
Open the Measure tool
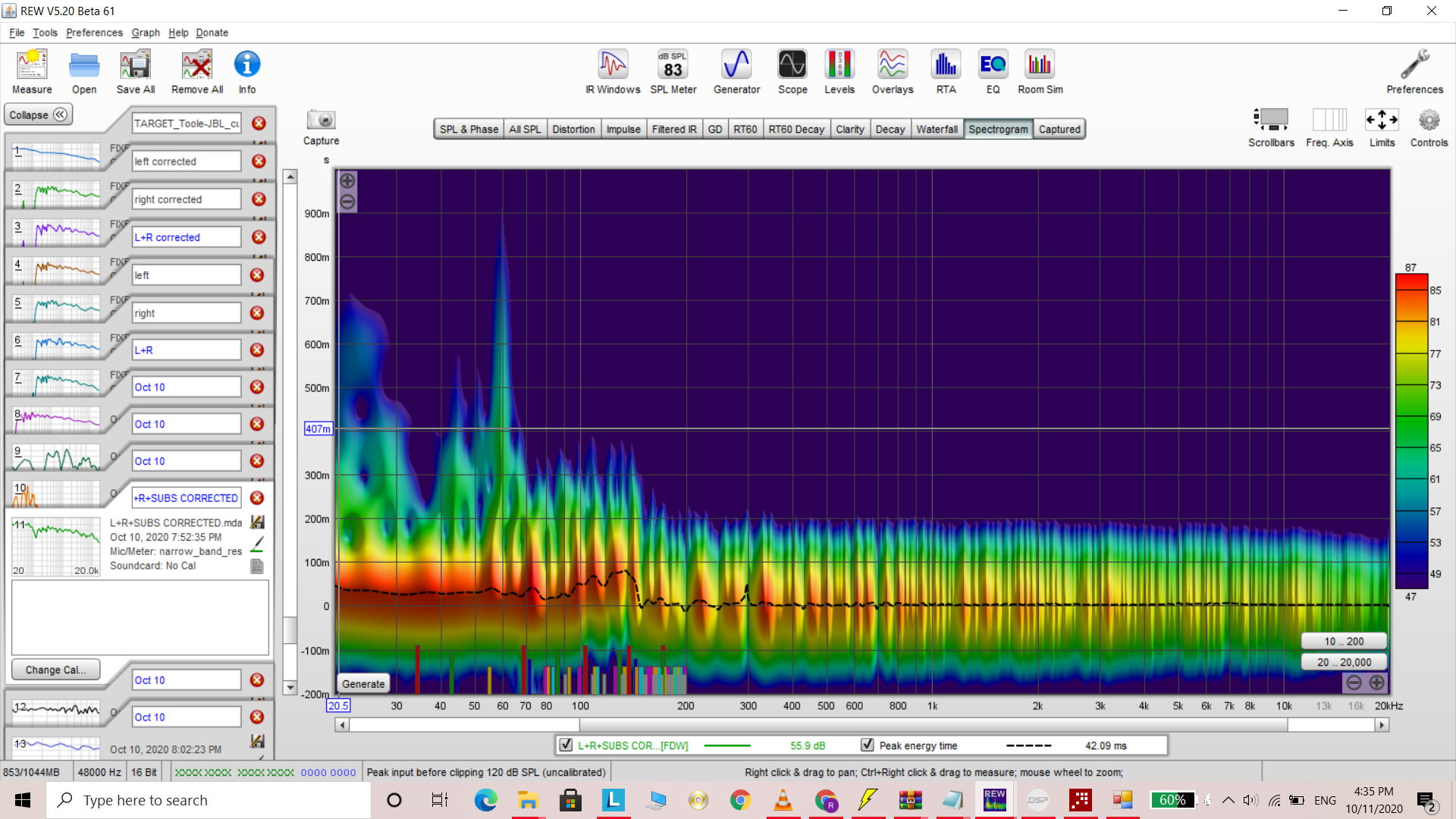[32, 72]
